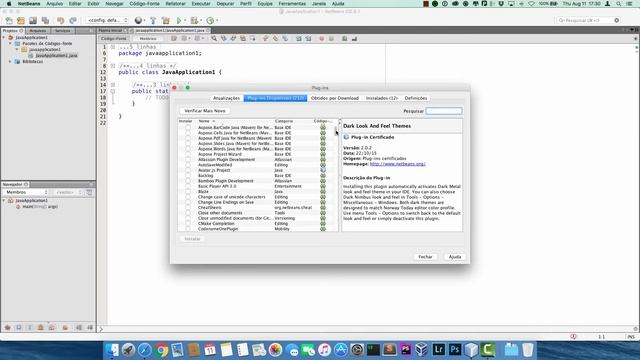Image resolution: width=640 pixels, height=360 pixels.
Task: Open the Photoshop icon in the Dock
Action: 455,350
